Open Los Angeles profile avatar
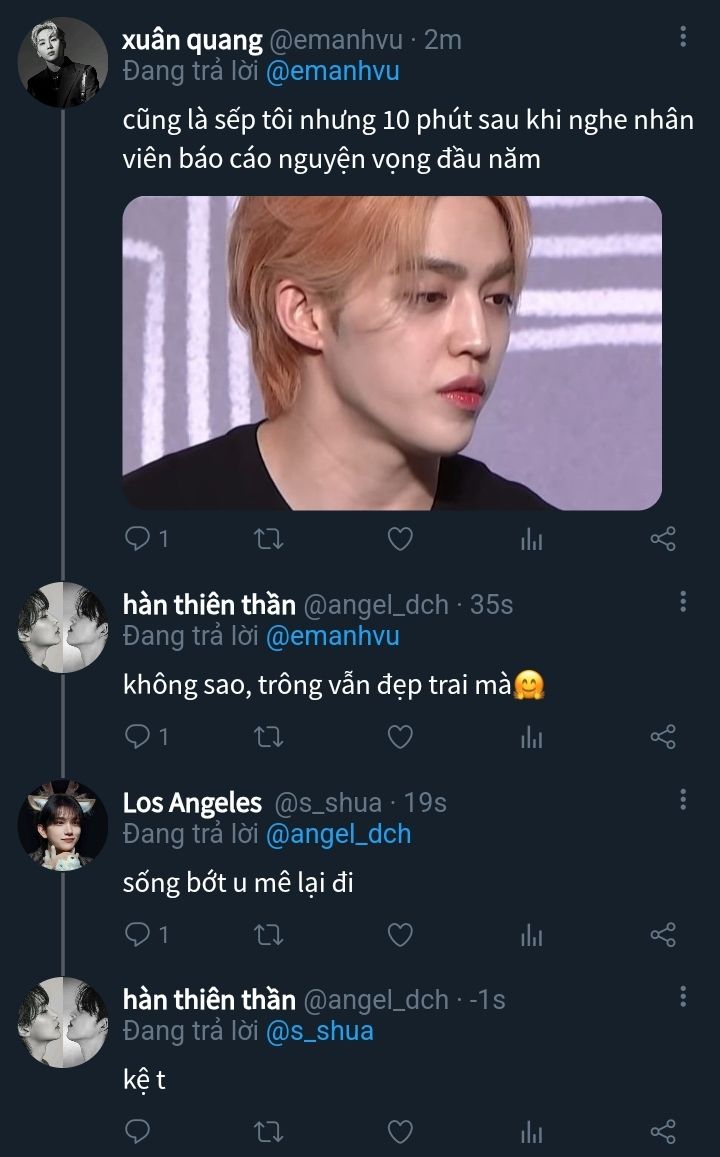Screen dimensions: 720x1157 (63, 825)
